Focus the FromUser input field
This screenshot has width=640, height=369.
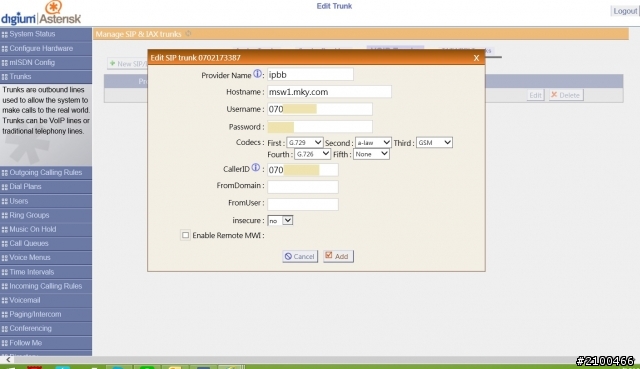302,204
